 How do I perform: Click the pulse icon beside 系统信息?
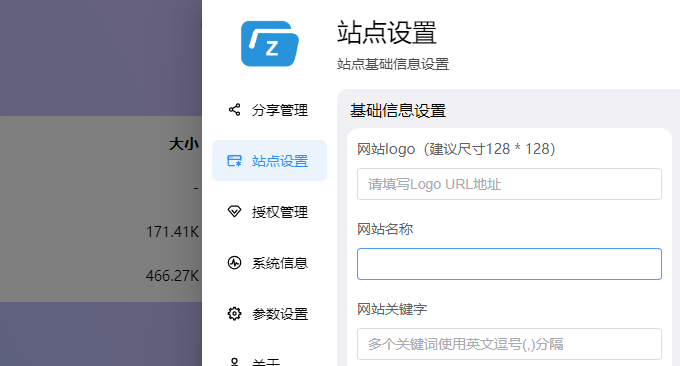point(234,263)
